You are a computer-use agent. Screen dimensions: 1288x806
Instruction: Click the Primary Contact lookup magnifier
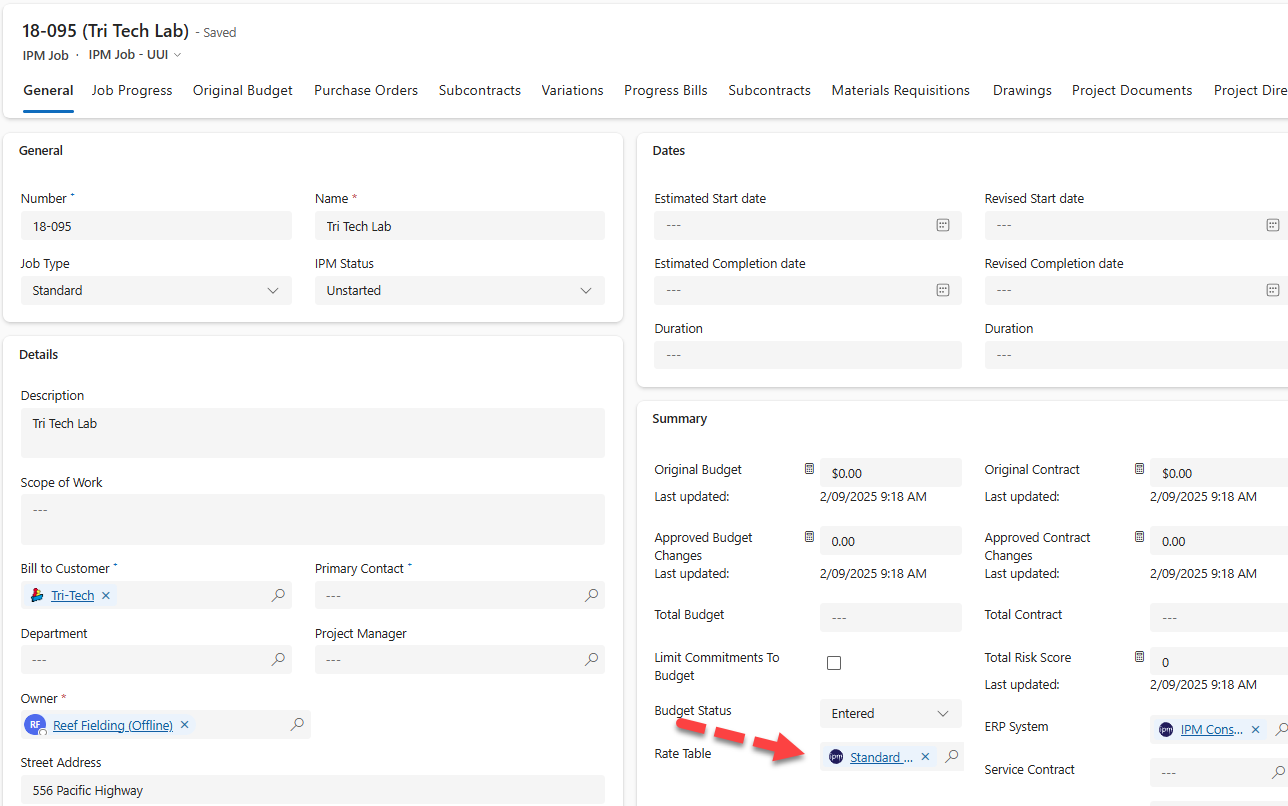click(x=592, y=595)
